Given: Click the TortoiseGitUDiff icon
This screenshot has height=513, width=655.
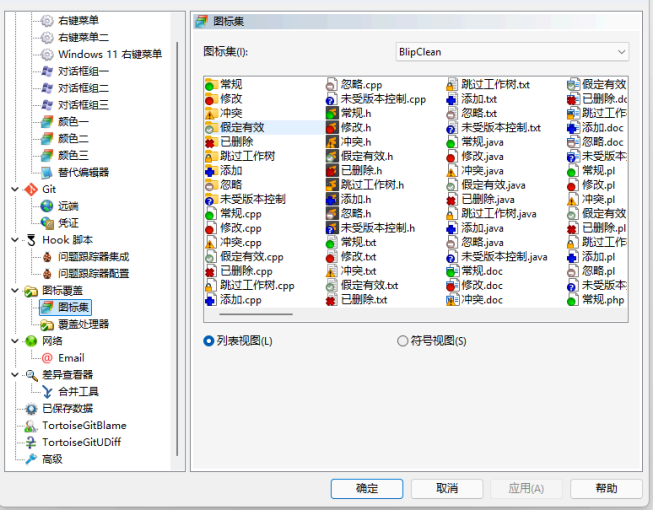Looking at the screenshot, I should click(x=30, y=443).
